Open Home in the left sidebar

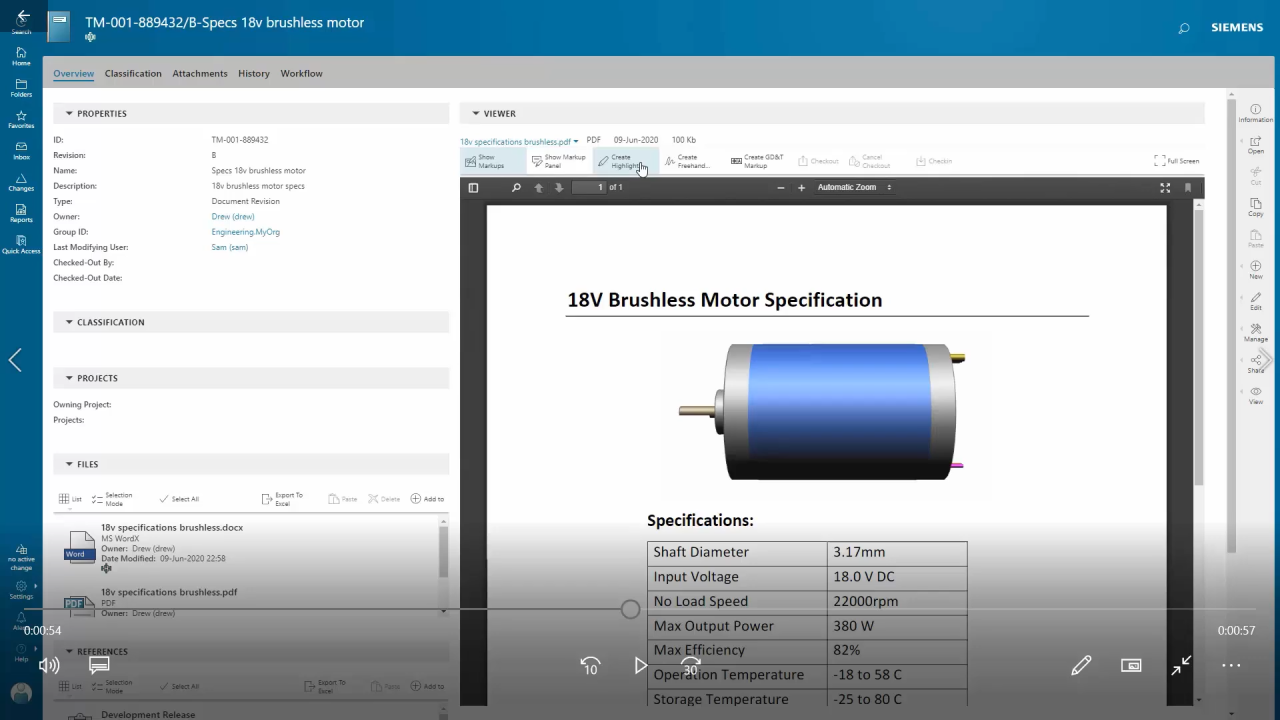pyautogui.click(x=21, y=56)
